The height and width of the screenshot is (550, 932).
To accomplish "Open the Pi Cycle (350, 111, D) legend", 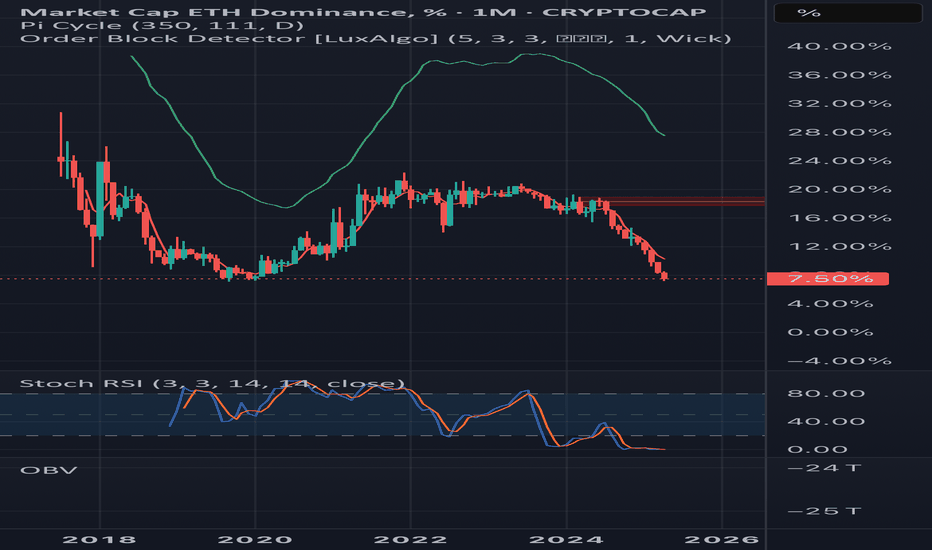I will (x=162, y=25).
